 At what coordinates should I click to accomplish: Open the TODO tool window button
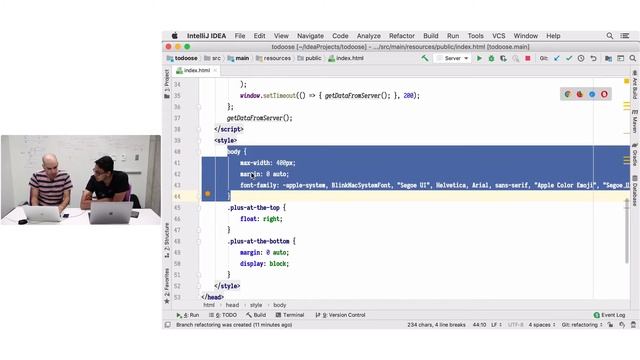tap(223, 315)
